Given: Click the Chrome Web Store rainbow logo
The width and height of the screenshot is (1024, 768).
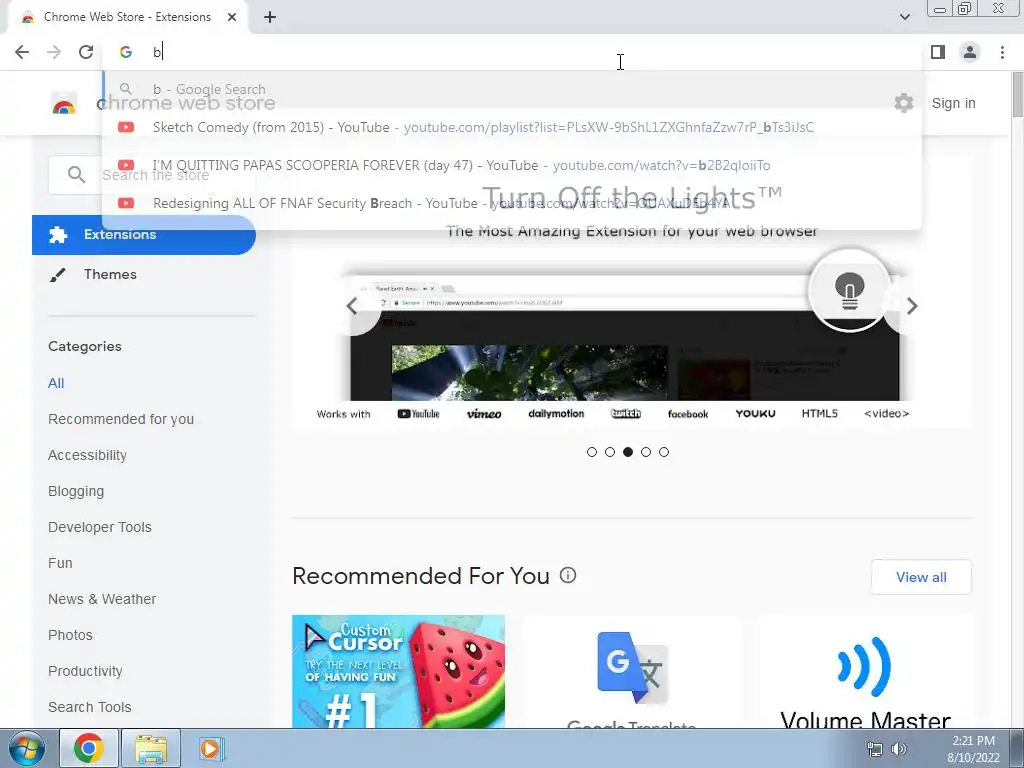Looking at the screenshot, I should 64,103.
